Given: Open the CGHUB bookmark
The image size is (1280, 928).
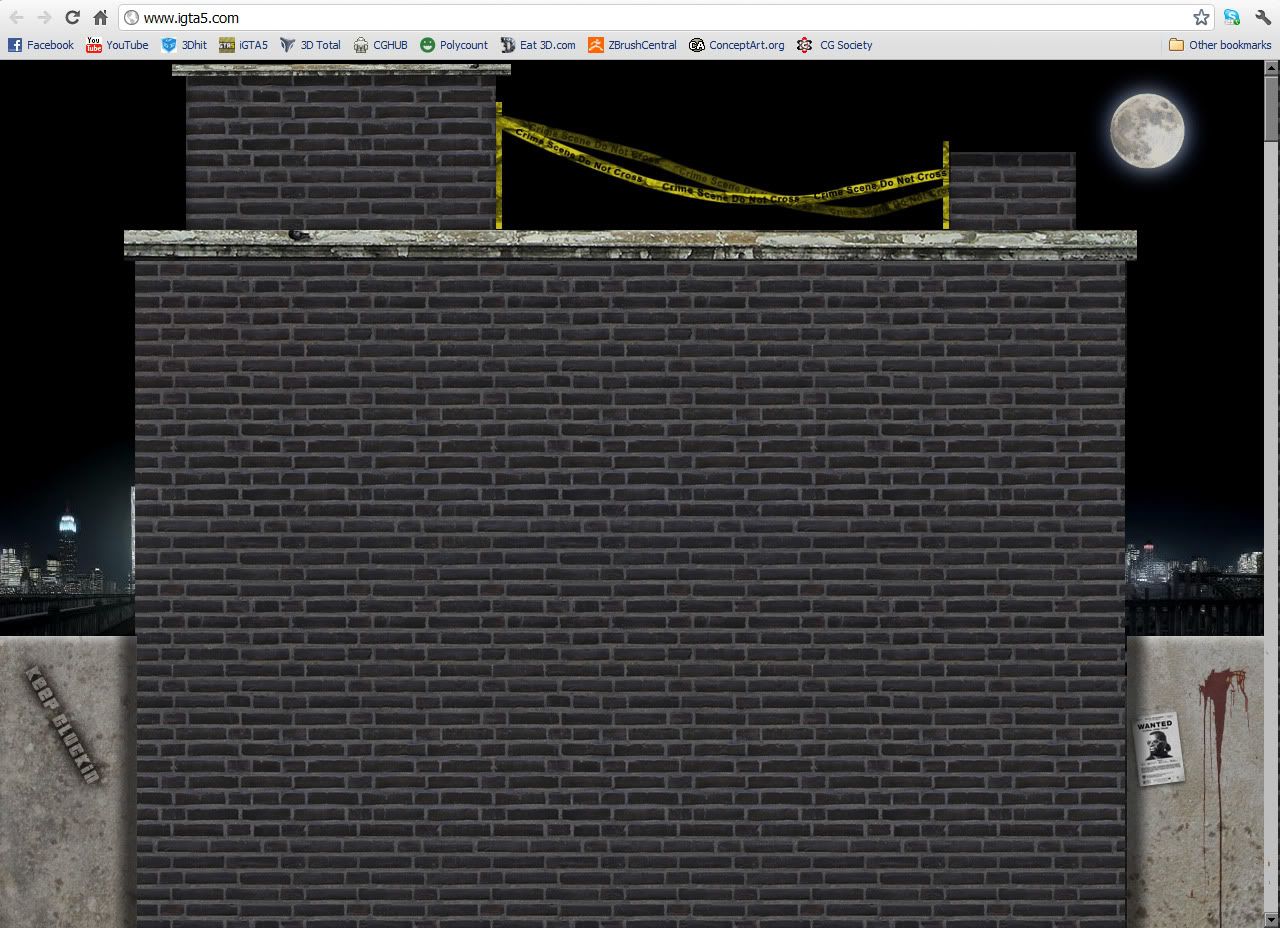Looking at the screenshot, I should [381, 45].
